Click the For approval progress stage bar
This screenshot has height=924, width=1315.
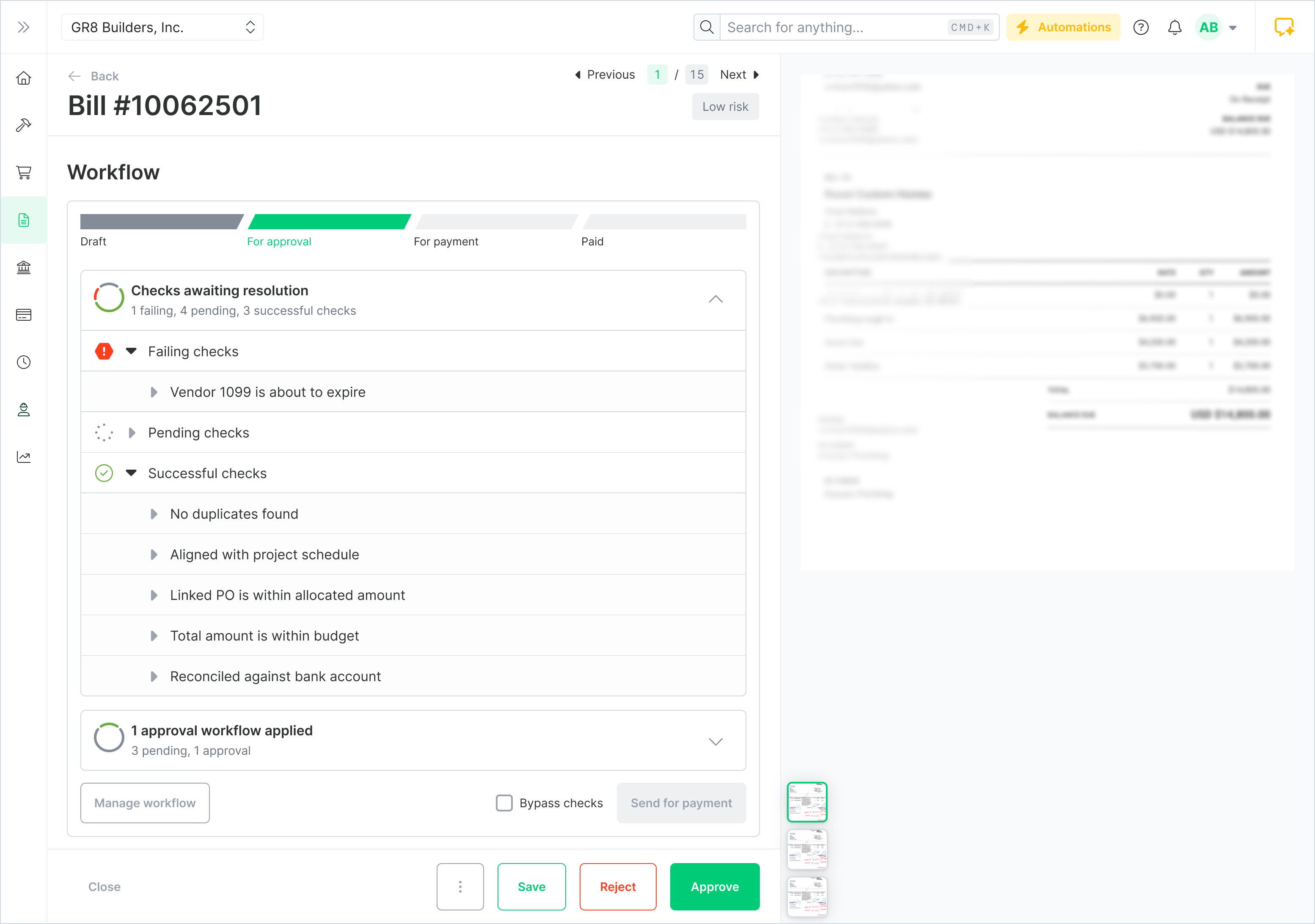(x=329, y=222)
